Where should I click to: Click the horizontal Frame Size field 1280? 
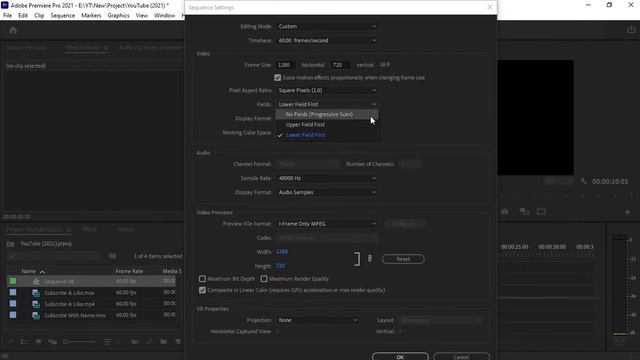pos(285,65)
